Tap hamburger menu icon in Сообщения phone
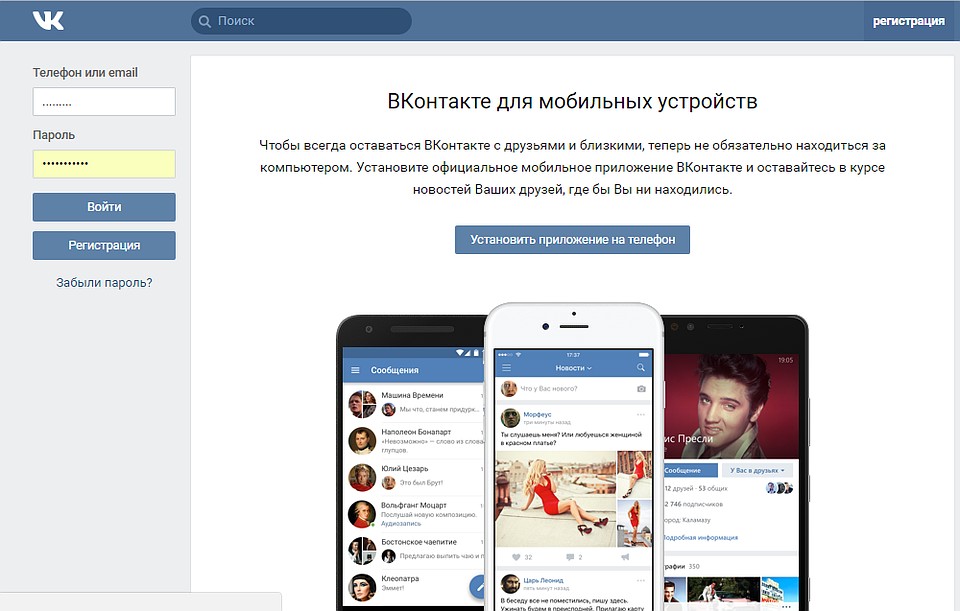960x611 pixels. click(355, 370)
